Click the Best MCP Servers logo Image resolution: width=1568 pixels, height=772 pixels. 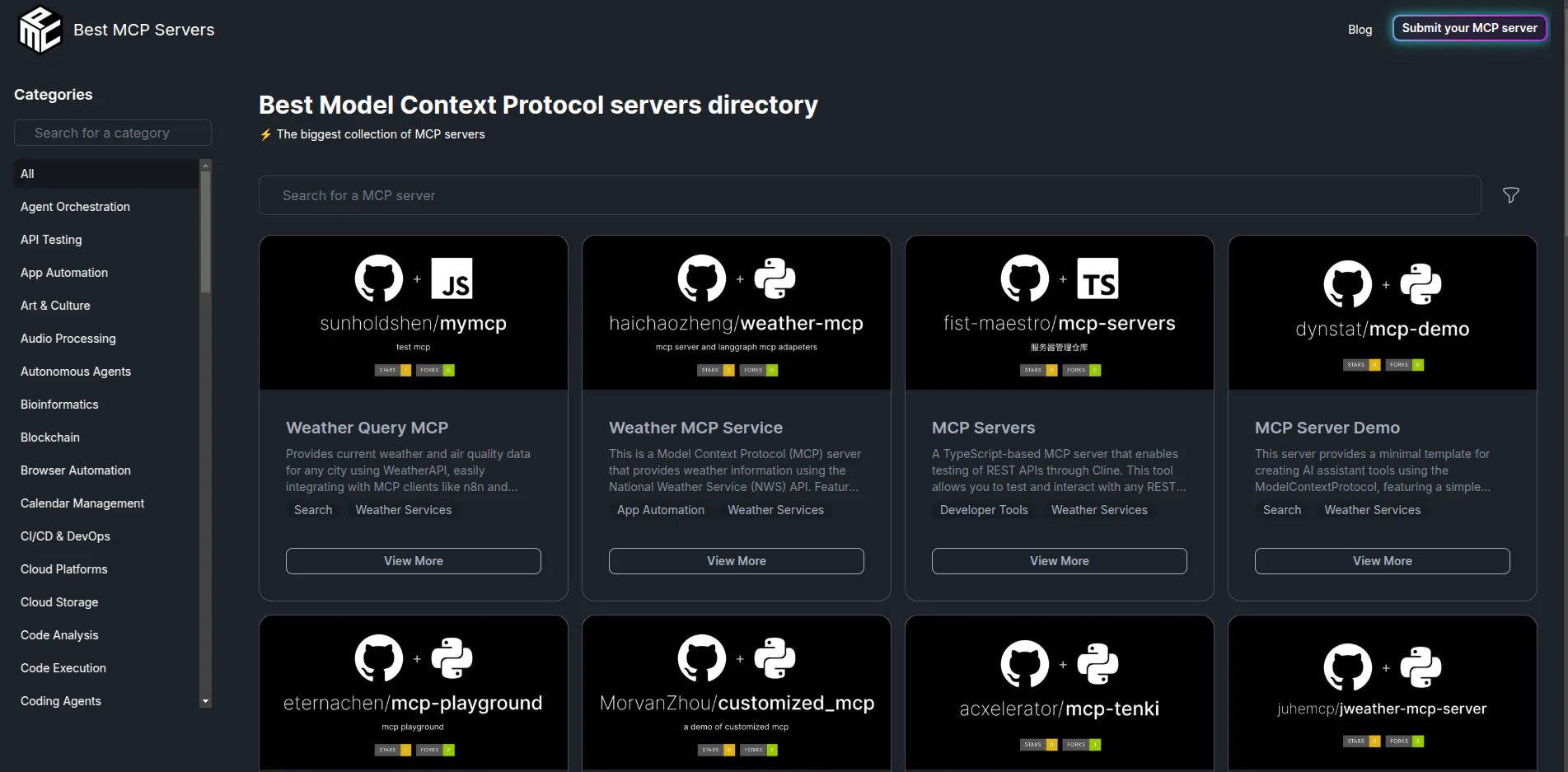click(x=40, y=29)
